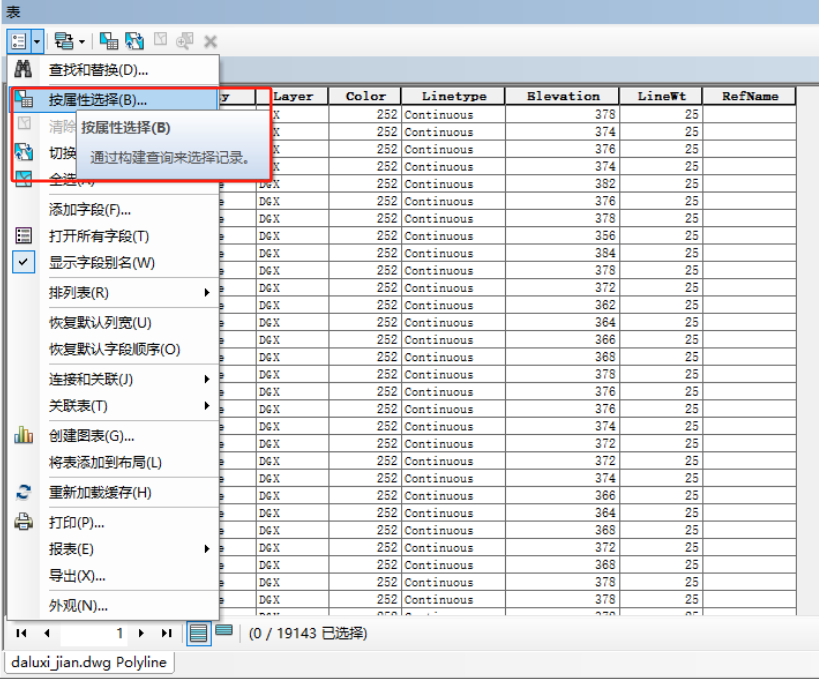819x679 pixels.
Task: Click the Table Options icon button
Action: coord(19,41)
